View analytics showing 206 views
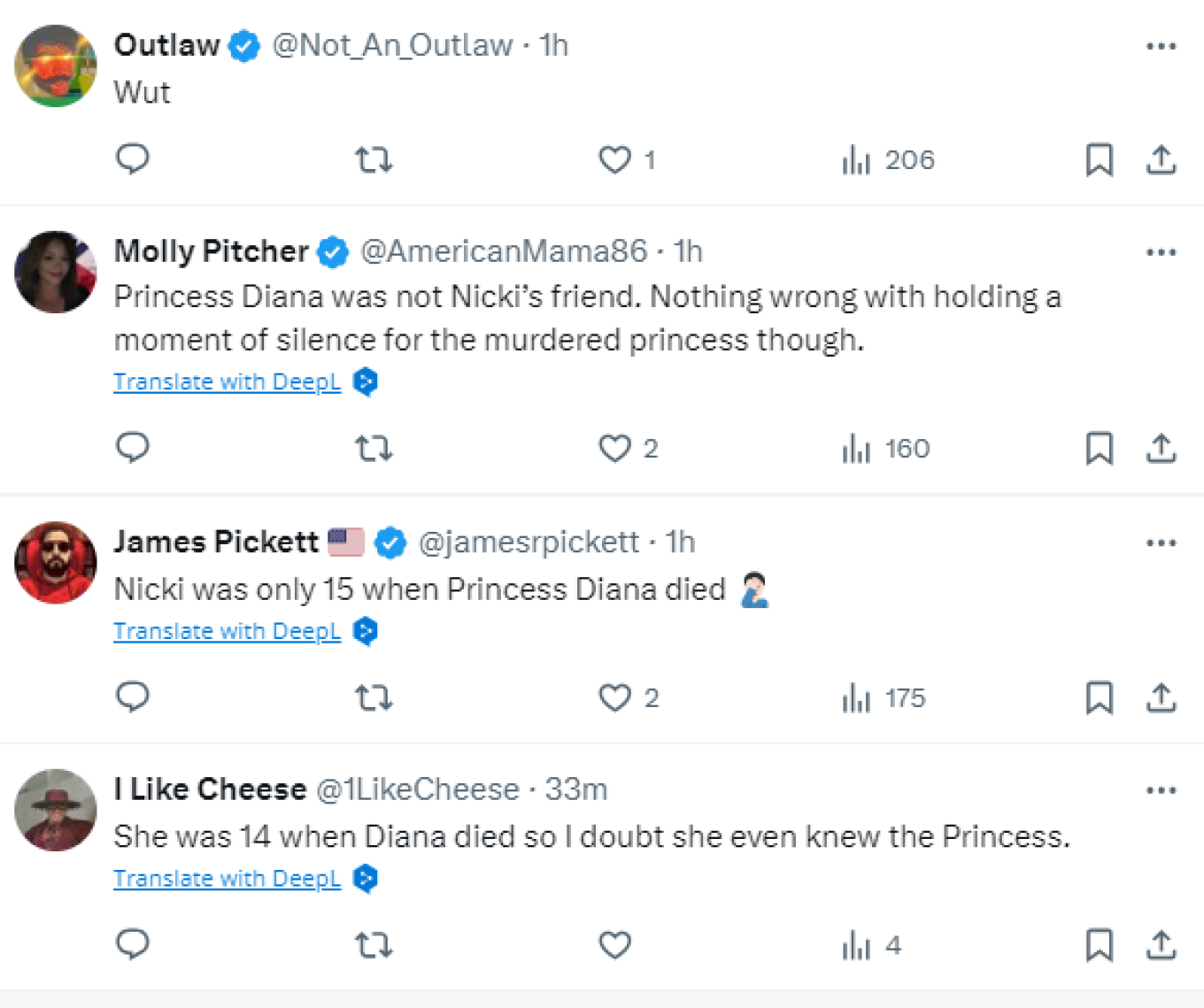Screen dimensions: 1204x1008 (888, 160)
